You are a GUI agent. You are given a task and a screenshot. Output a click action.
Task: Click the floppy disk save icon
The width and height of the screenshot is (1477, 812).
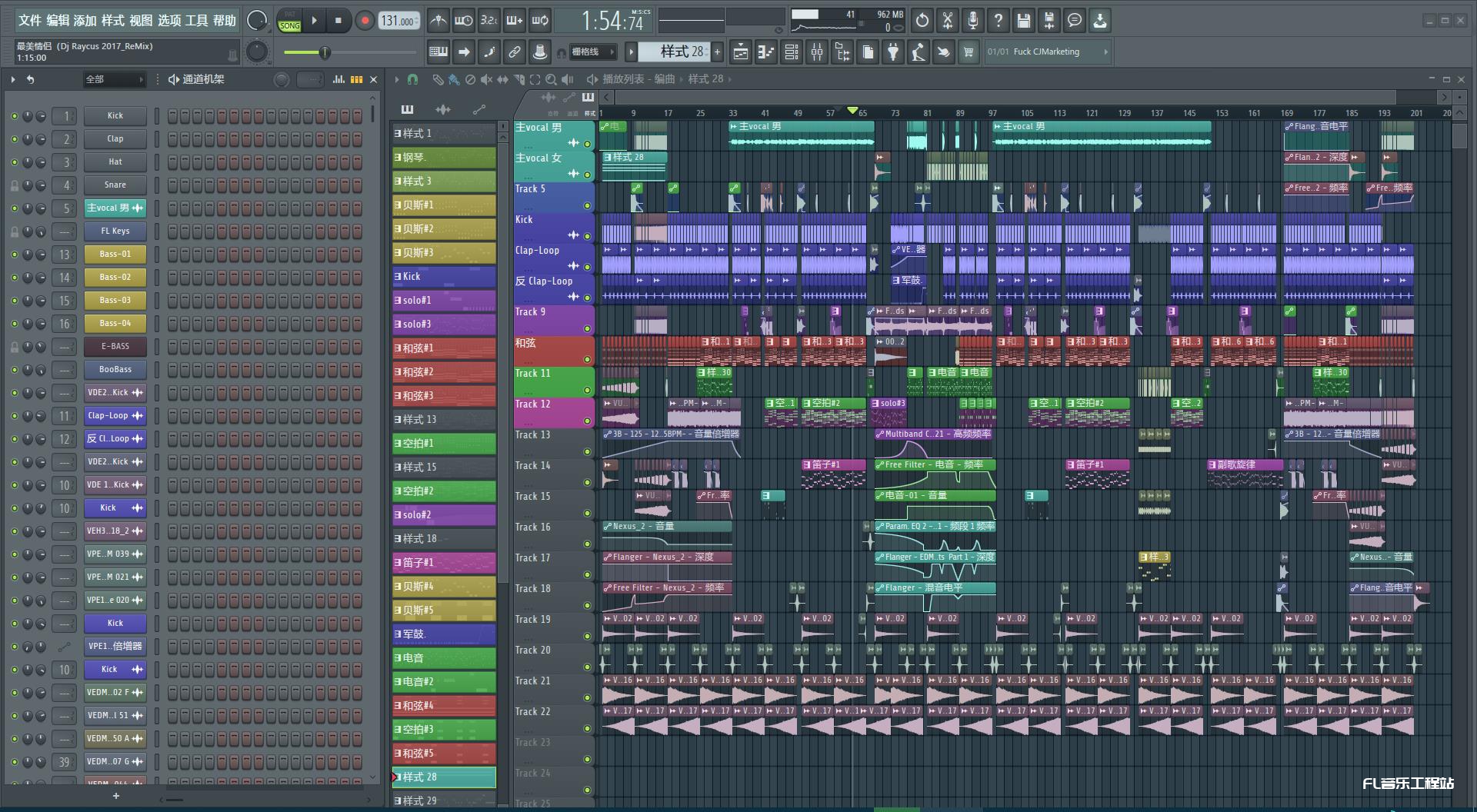tap(1024, 21)
